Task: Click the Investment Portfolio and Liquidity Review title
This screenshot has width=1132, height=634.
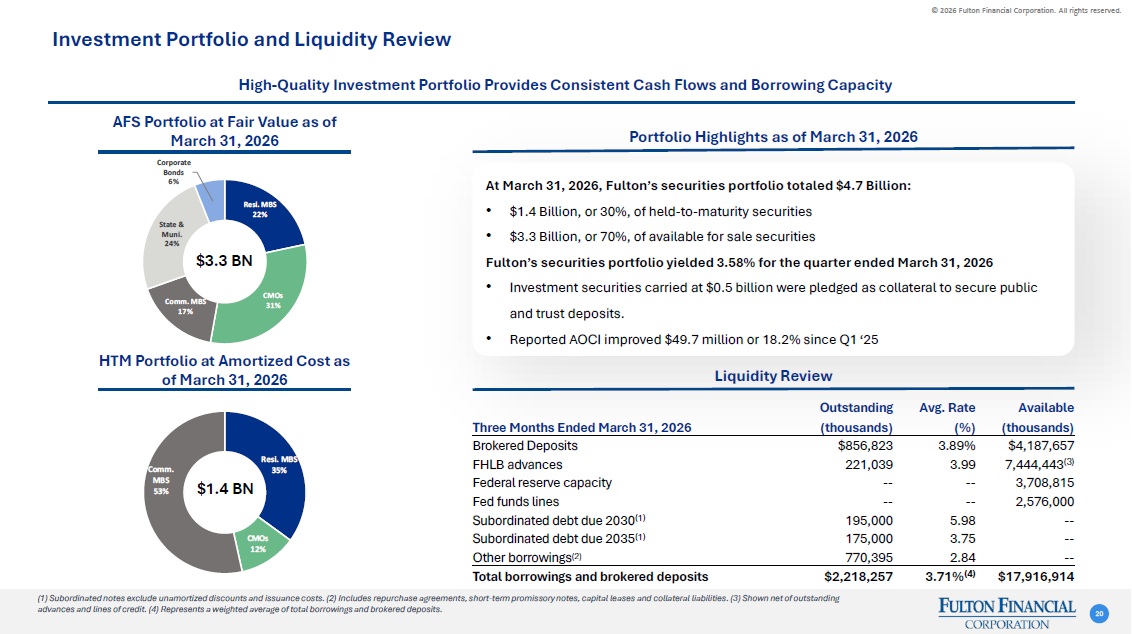Action: point(251,39)
